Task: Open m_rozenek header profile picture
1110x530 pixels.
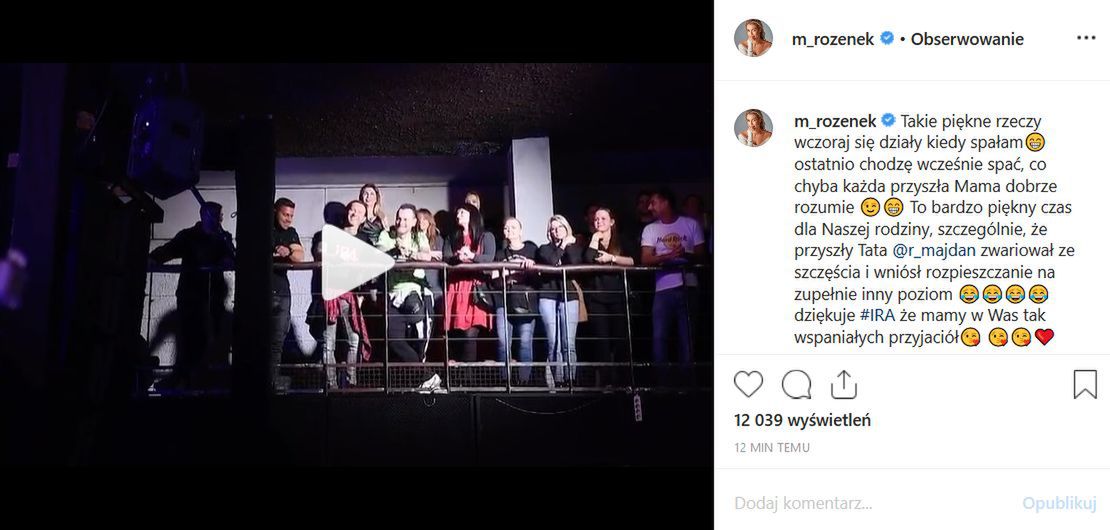Action: [x=753, y=38]
